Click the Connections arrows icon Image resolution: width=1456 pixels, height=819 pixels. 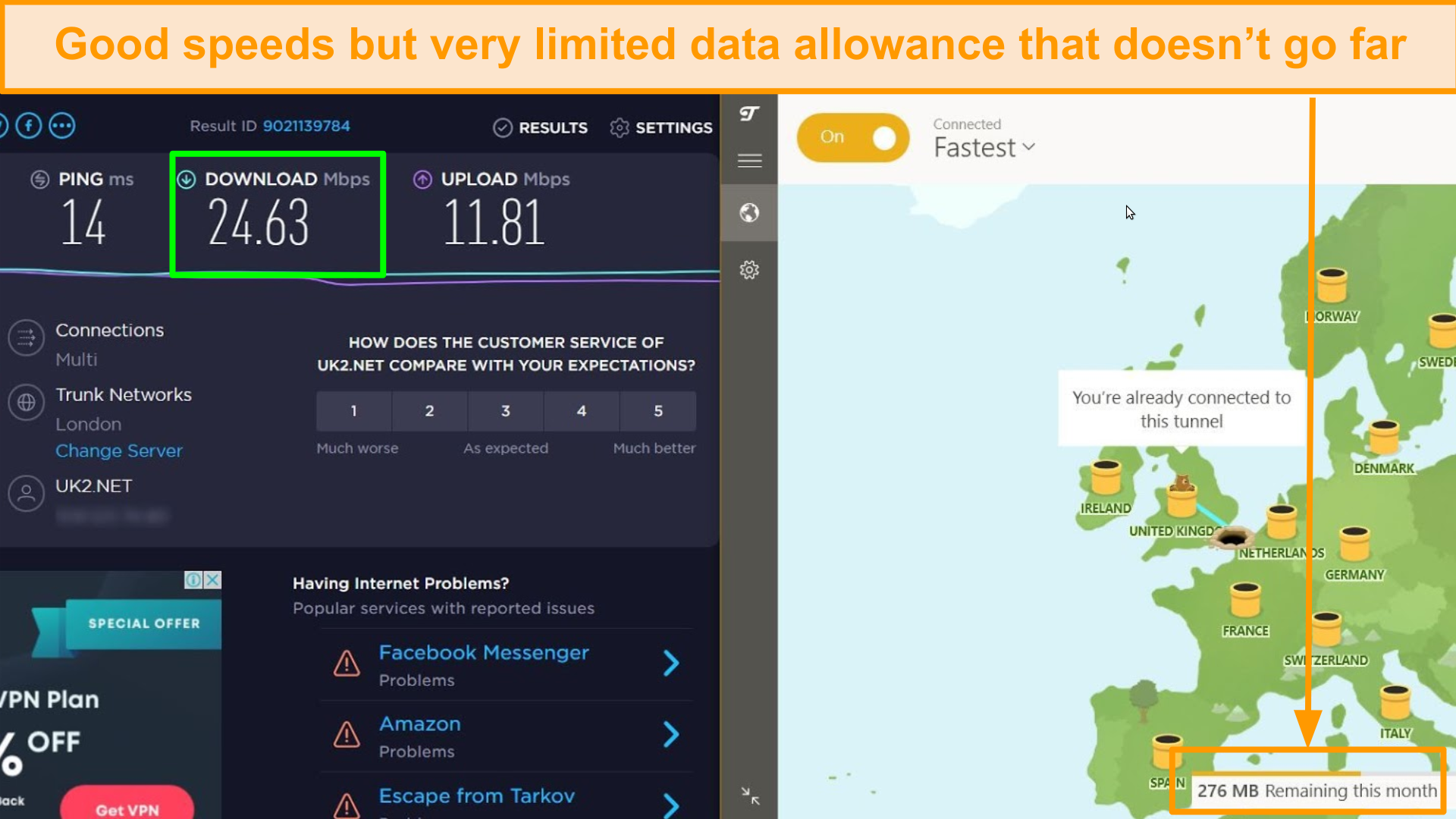[x=27, y=337]
